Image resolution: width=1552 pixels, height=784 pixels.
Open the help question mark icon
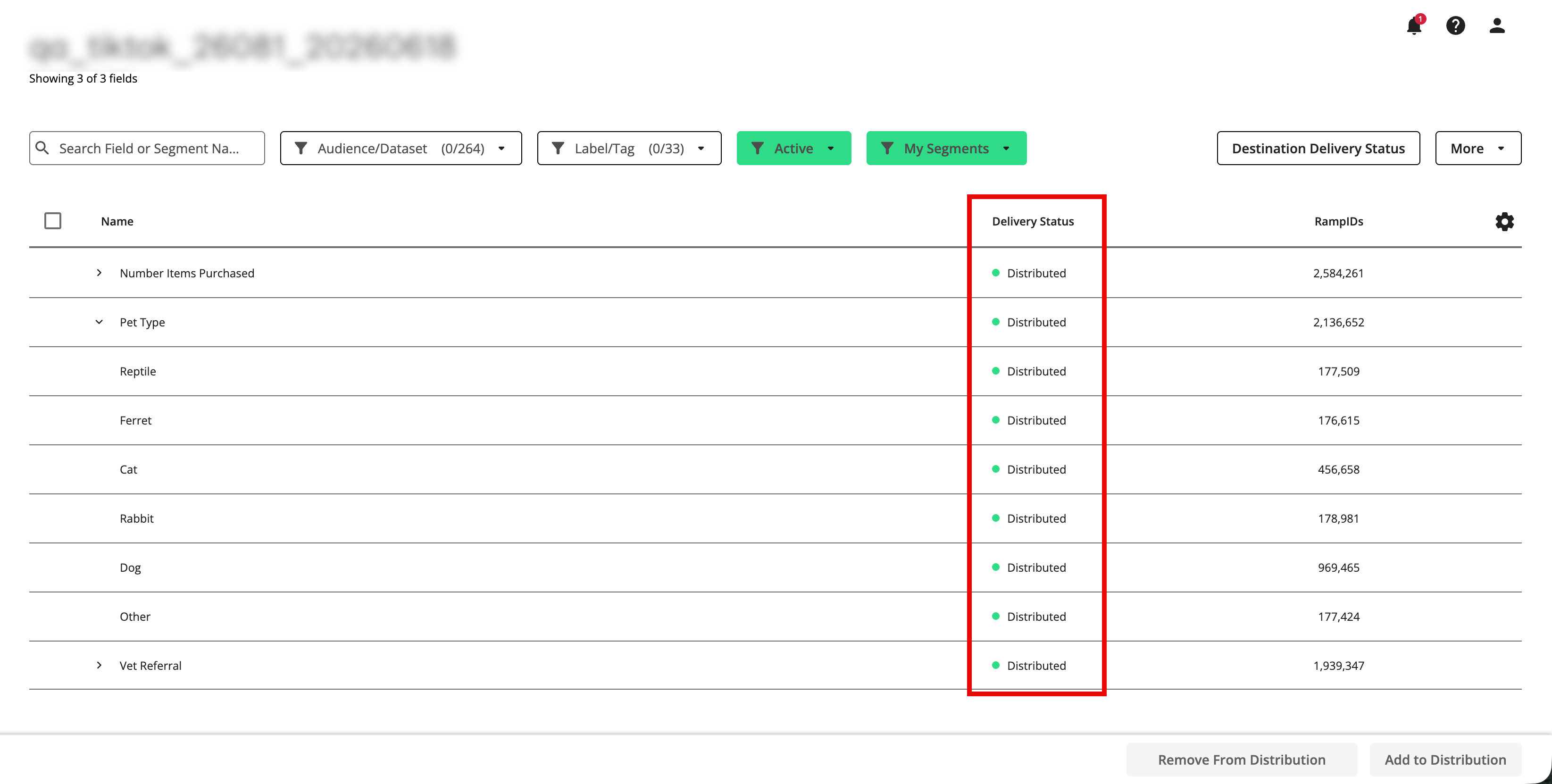coord(1456,25)
